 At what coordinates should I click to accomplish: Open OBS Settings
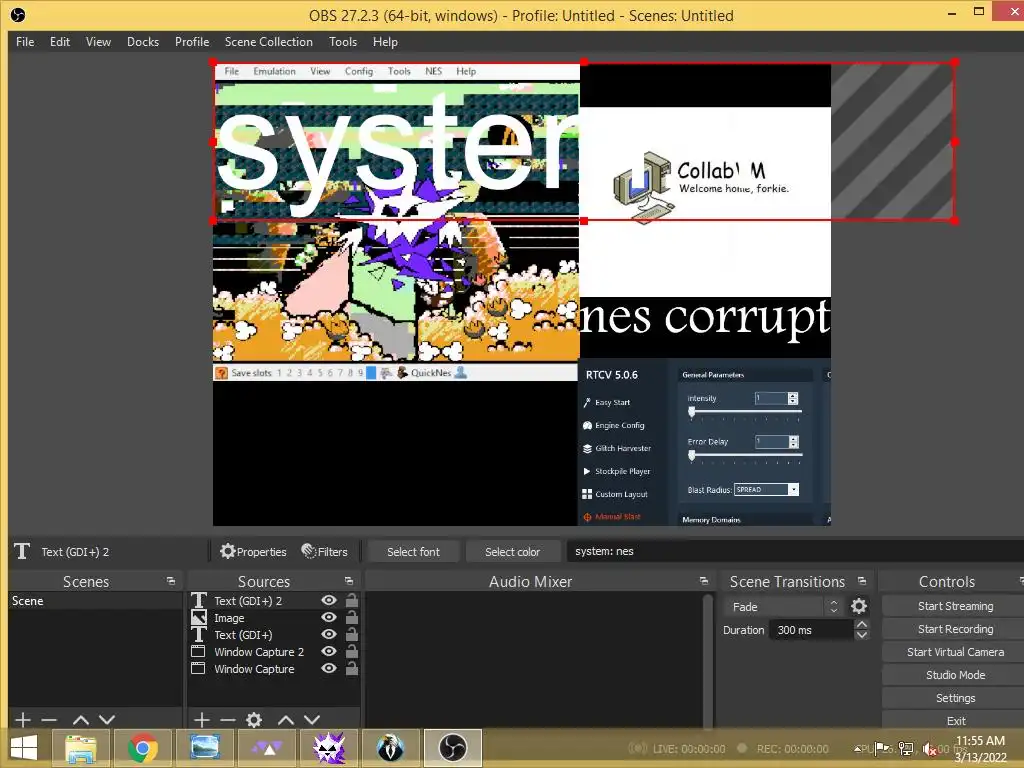(955, 698)
